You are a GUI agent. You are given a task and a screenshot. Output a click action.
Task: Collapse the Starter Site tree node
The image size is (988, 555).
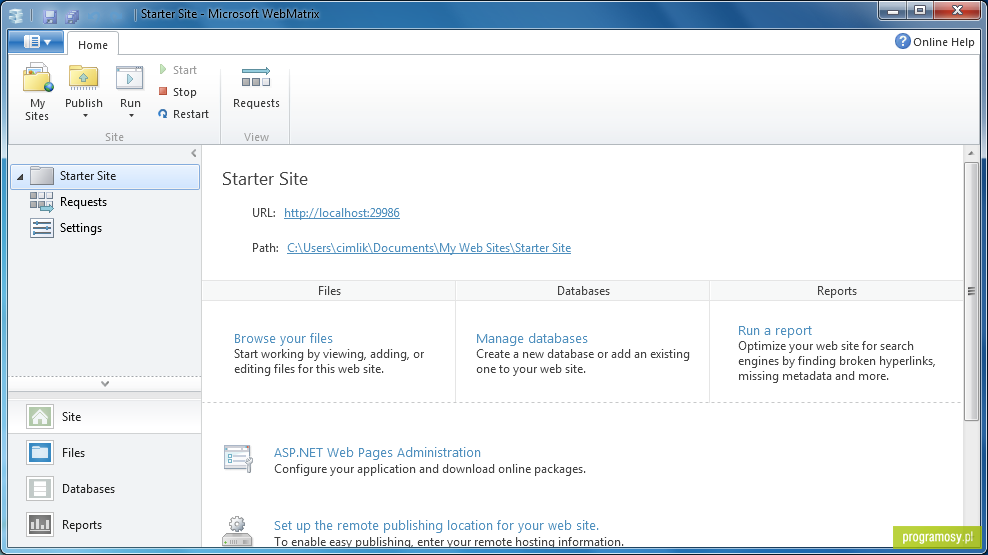(20, 177)
